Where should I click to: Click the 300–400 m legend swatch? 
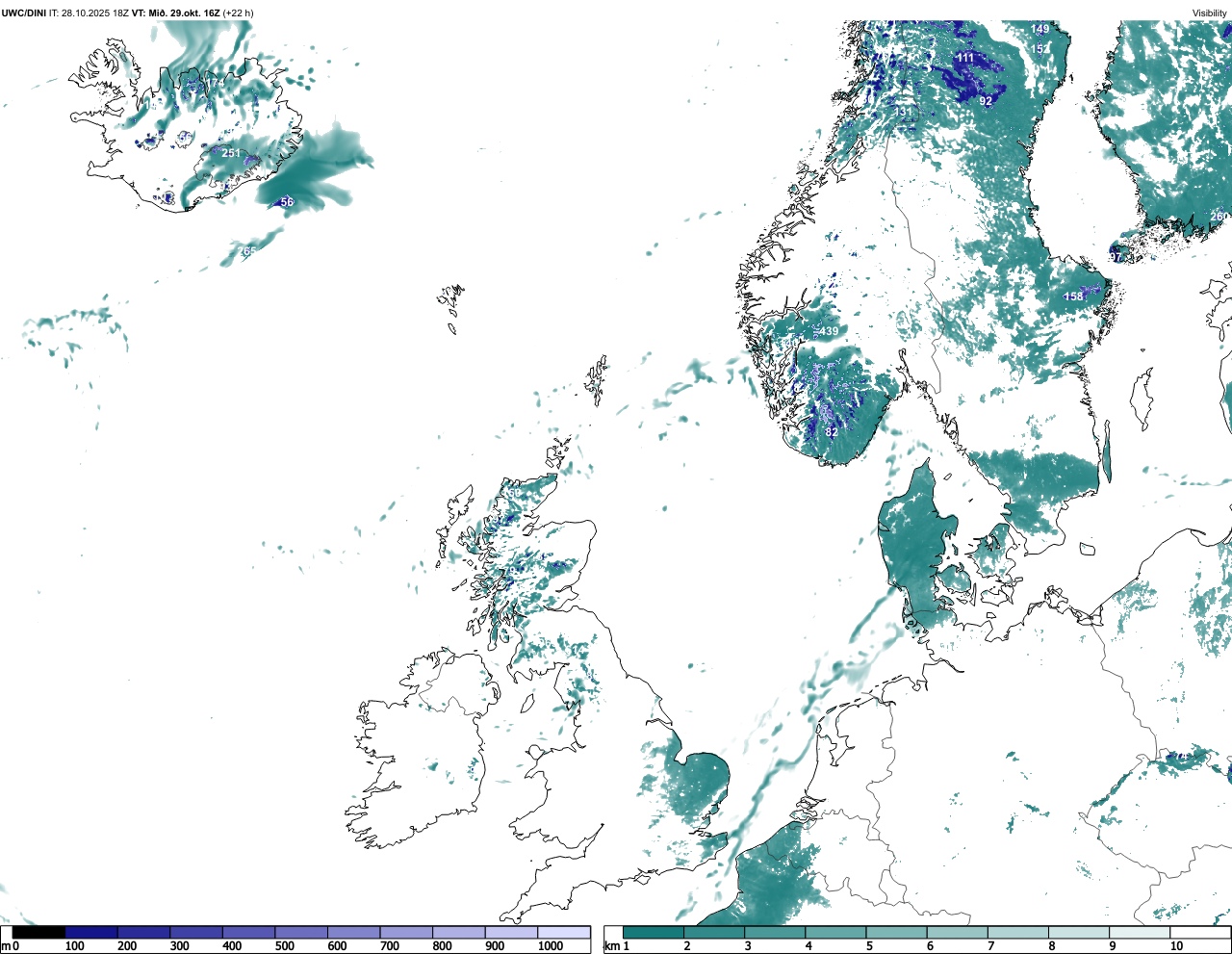point(196,932)
